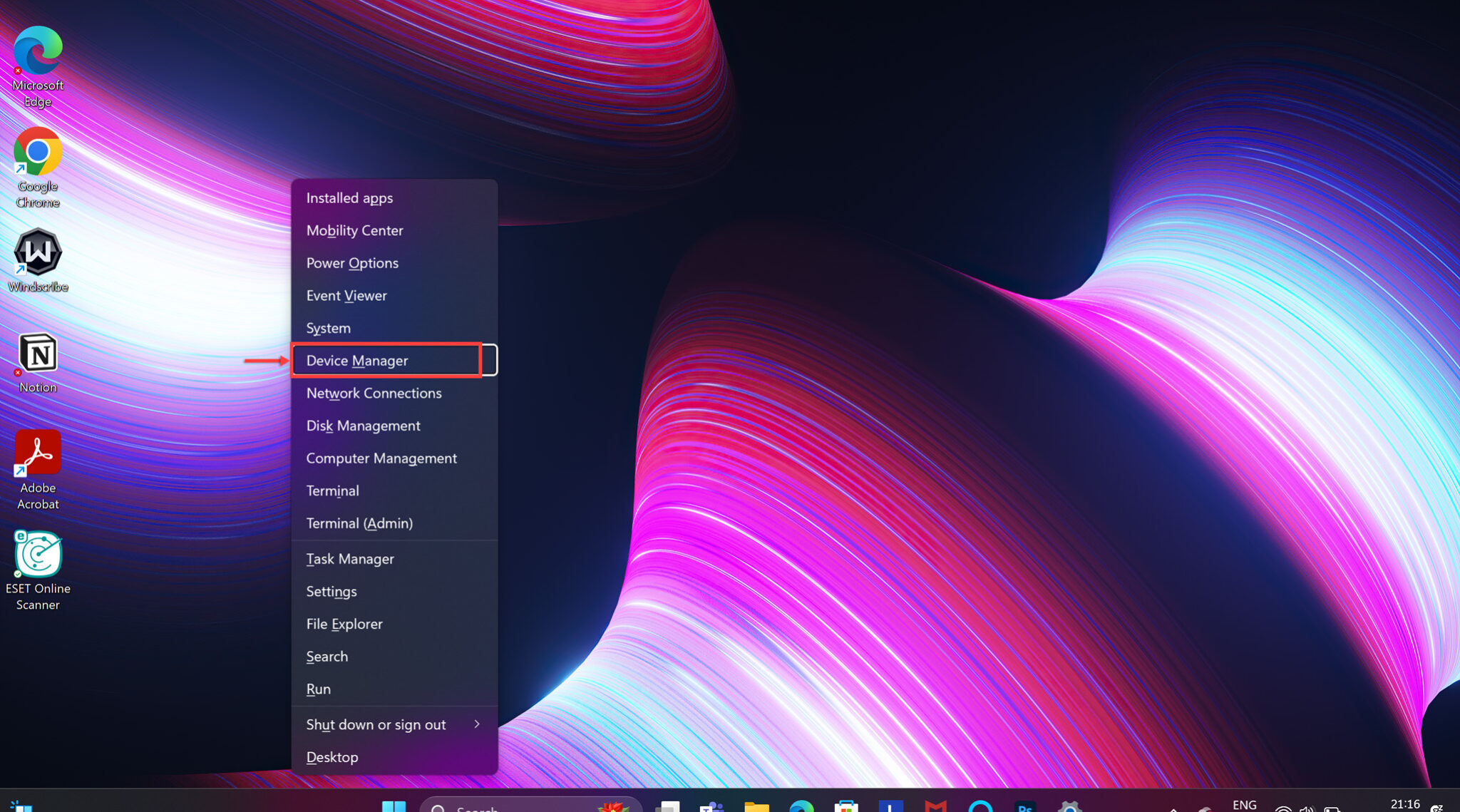Launch Terminal (Admin) from the menu
1460x812 pixels.
pos(359,523)
